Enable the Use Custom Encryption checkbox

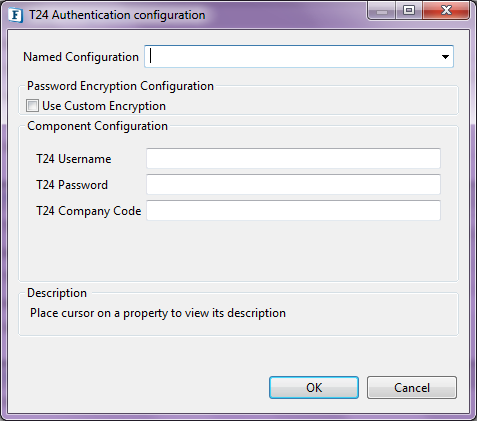[32, 106]
